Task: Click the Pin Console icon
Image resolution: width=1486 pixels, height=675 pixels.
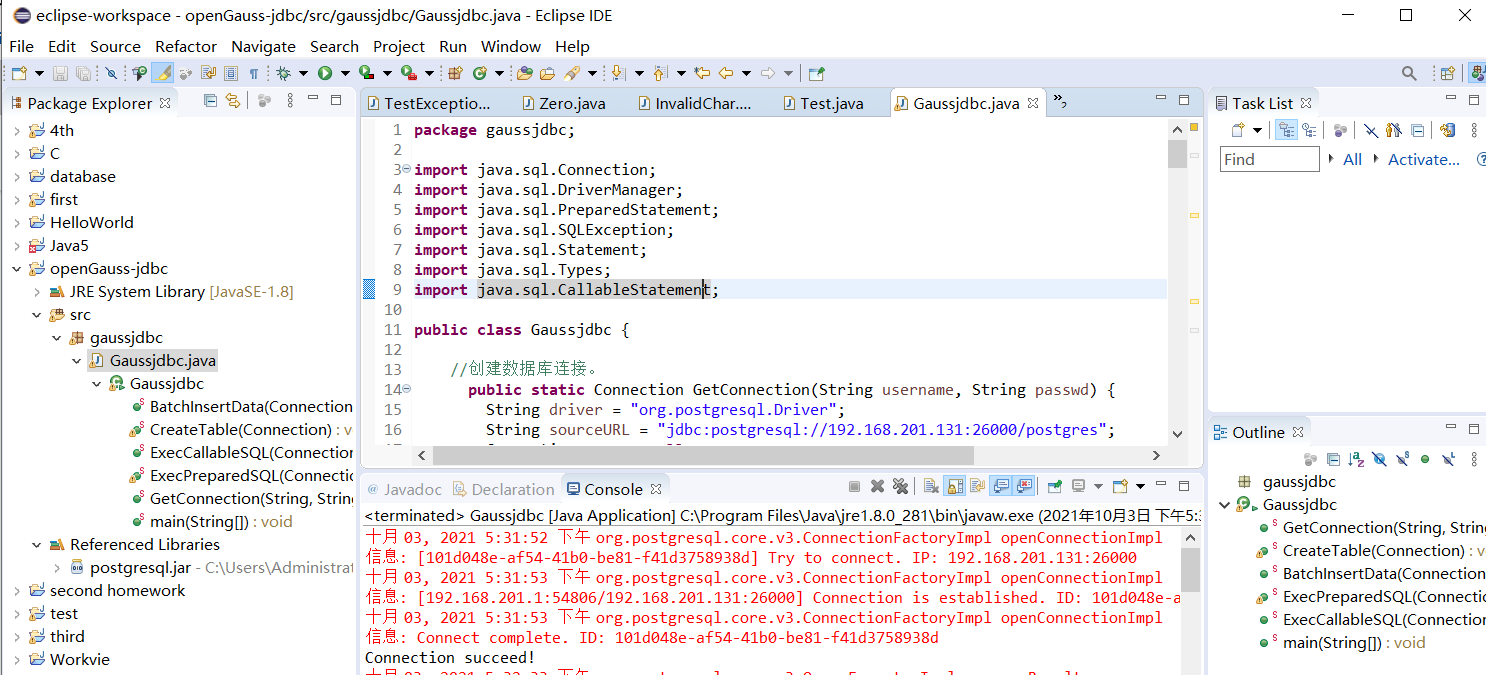Action: tap(1055, 487)
